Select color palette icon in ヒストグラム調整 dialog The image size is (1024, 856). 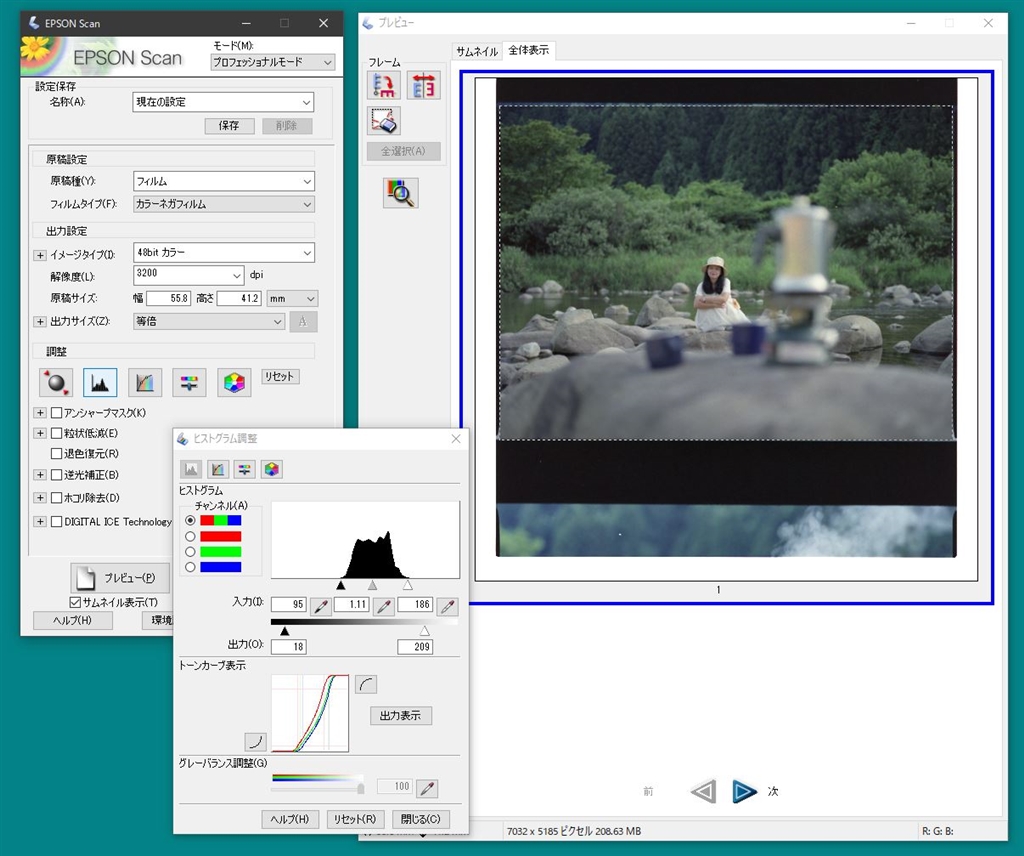coord(272,469)
